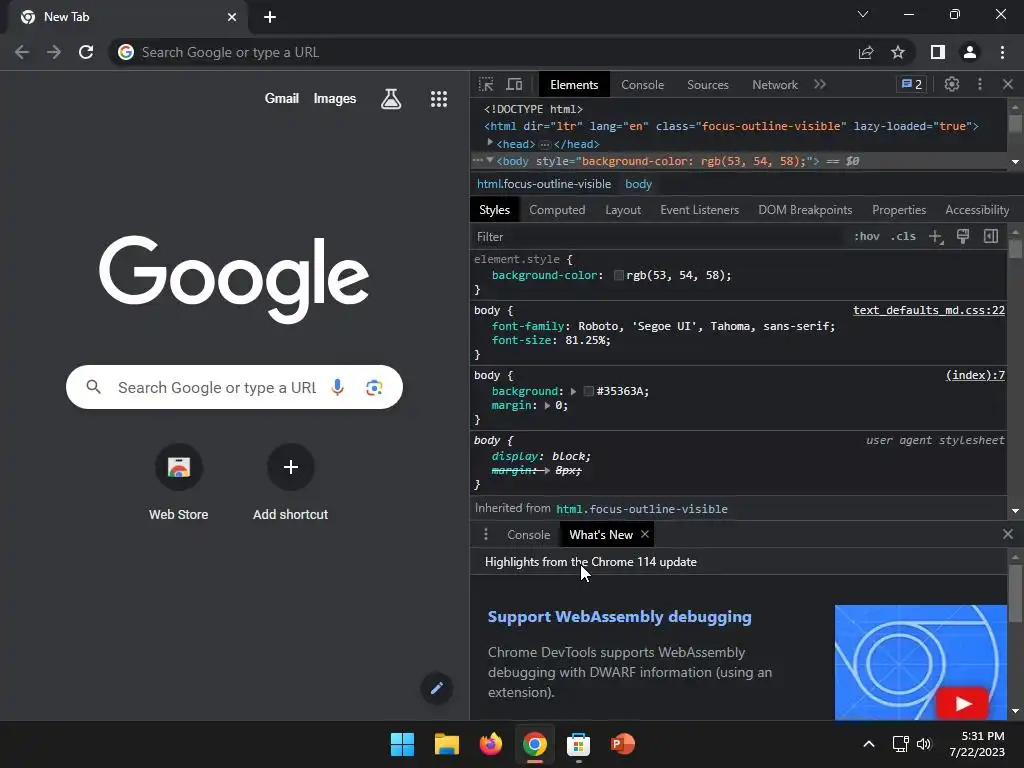Click the voice search microphone icon

[x=337, y=387]
